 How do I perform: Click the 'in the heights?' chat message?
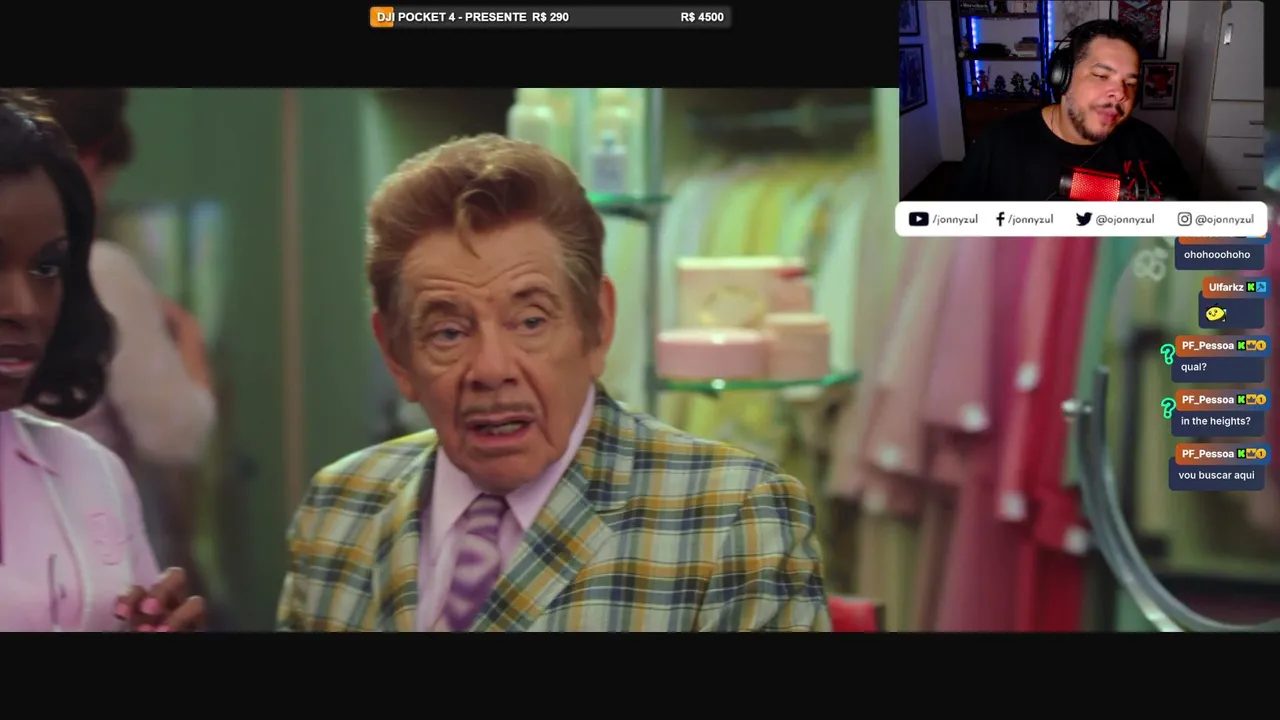click(1216, 421)
